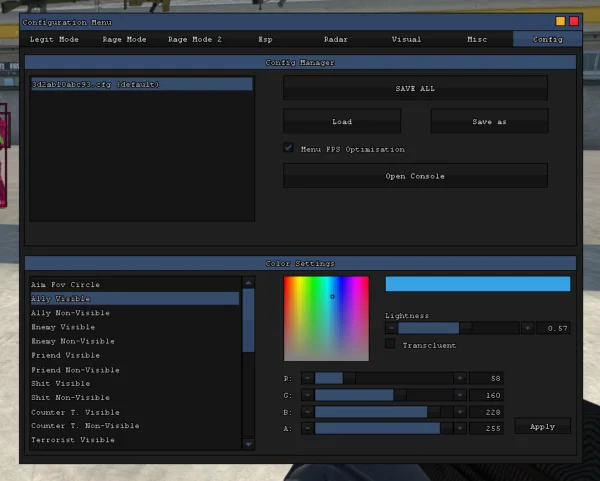Decrease the G value with minus
This screenshot has height=481, width=600.
click(x=307, y=395)
